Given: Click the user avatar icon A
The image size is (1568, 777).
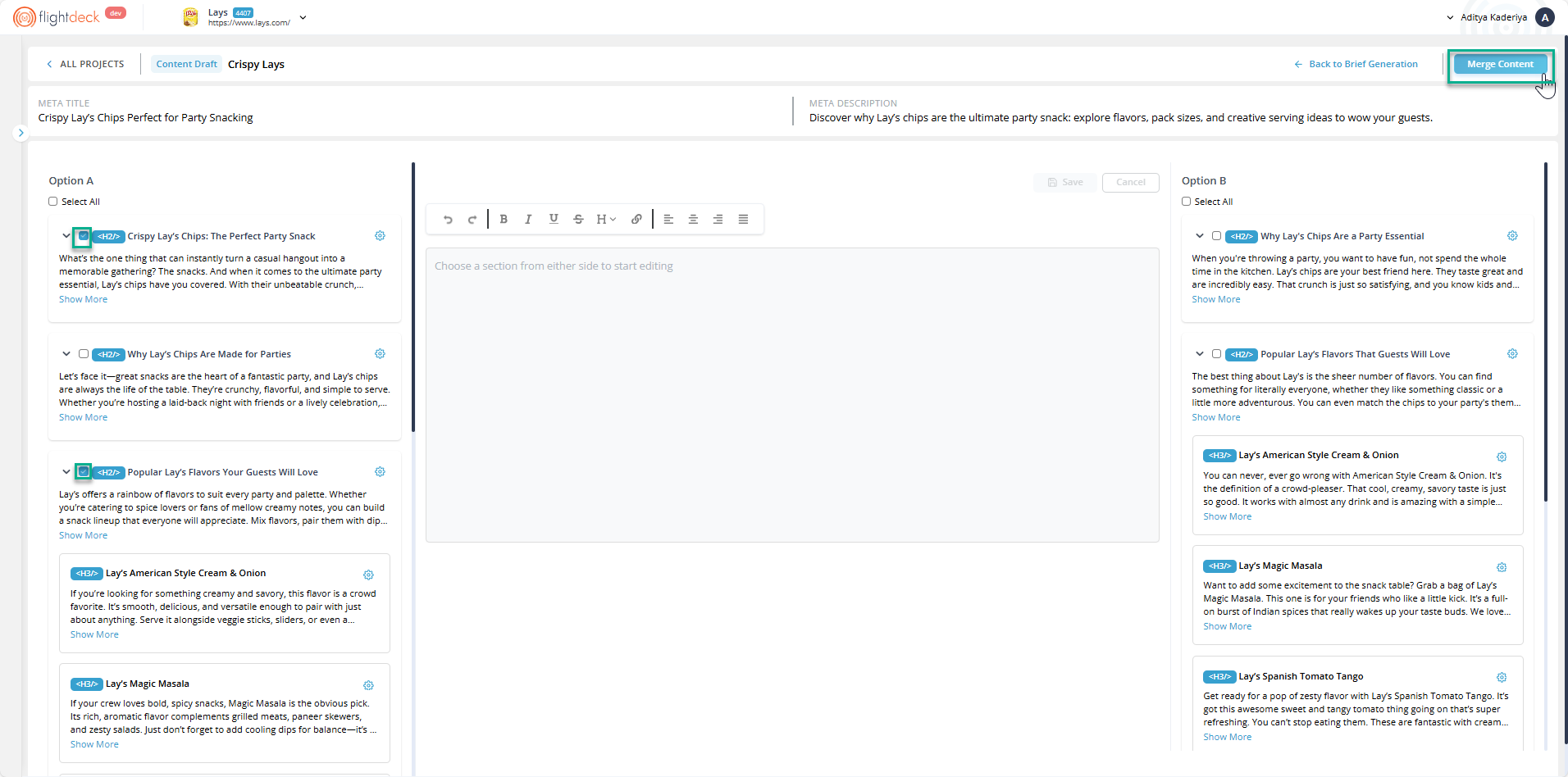Looking at the screenshot, I should tap(1545, 17).
